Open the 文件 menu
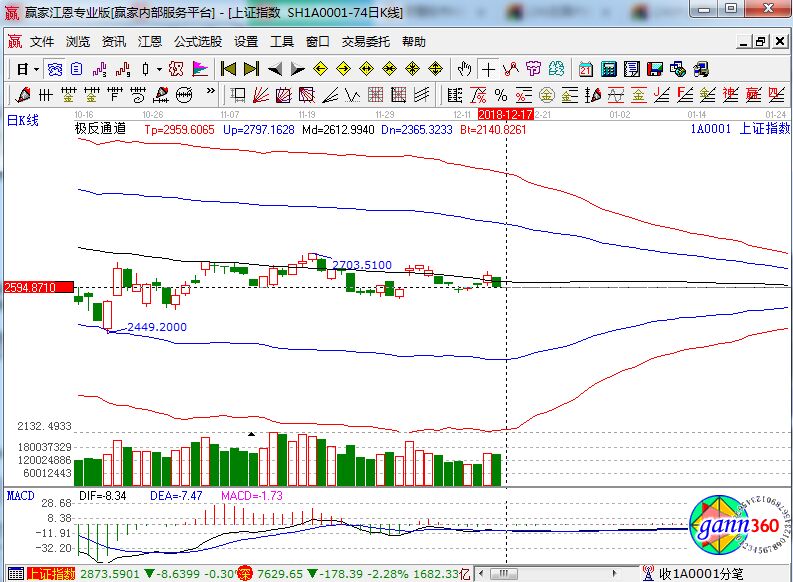Viewport: 793px width, 582px height. coord(42,42)
